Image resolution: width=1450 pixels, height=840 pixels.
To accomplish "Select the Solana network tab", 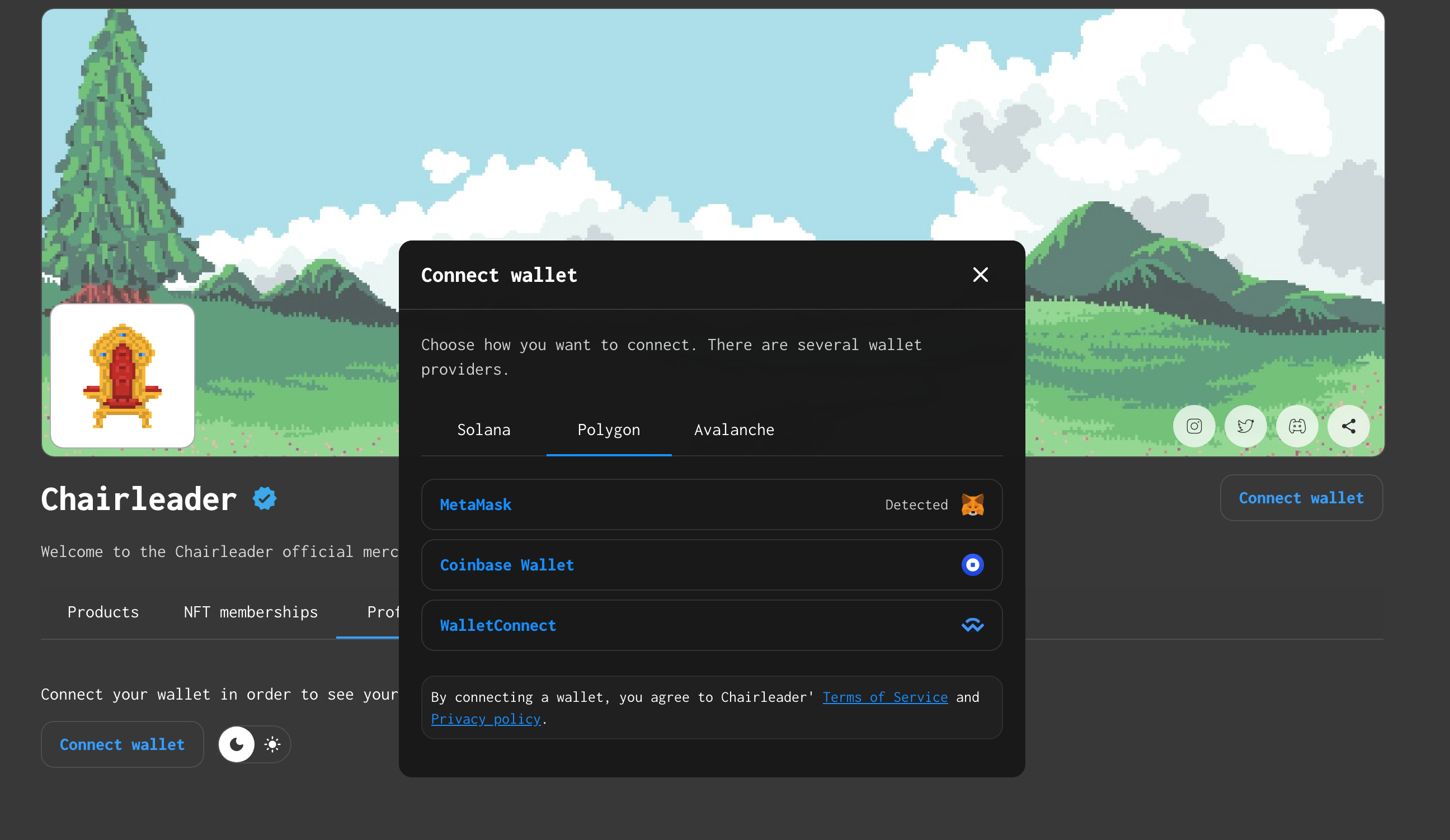I will [x=483, y=430].
